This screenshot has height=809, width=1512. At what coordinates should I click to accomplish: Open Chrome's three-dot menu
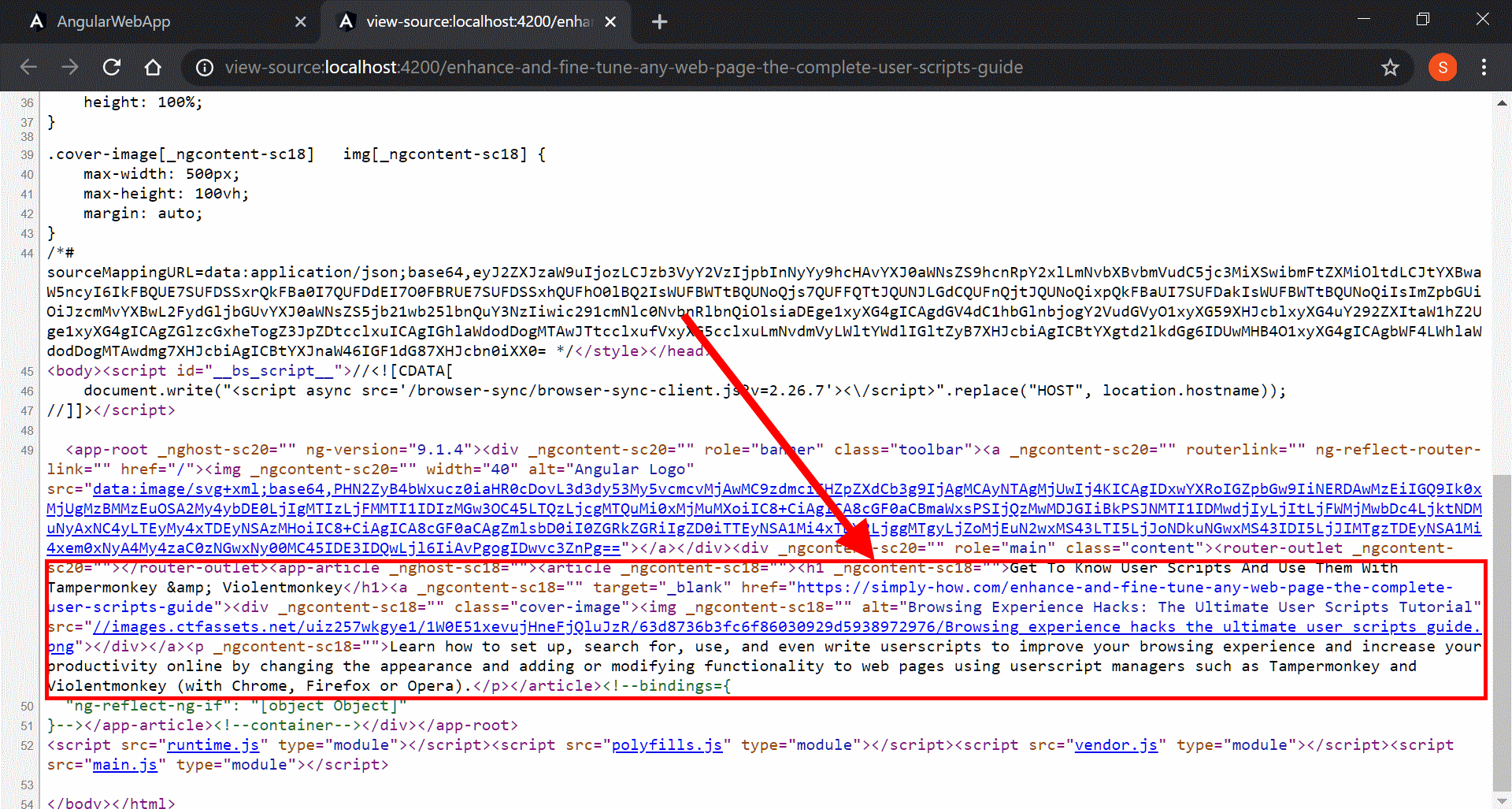(1484, 68)
